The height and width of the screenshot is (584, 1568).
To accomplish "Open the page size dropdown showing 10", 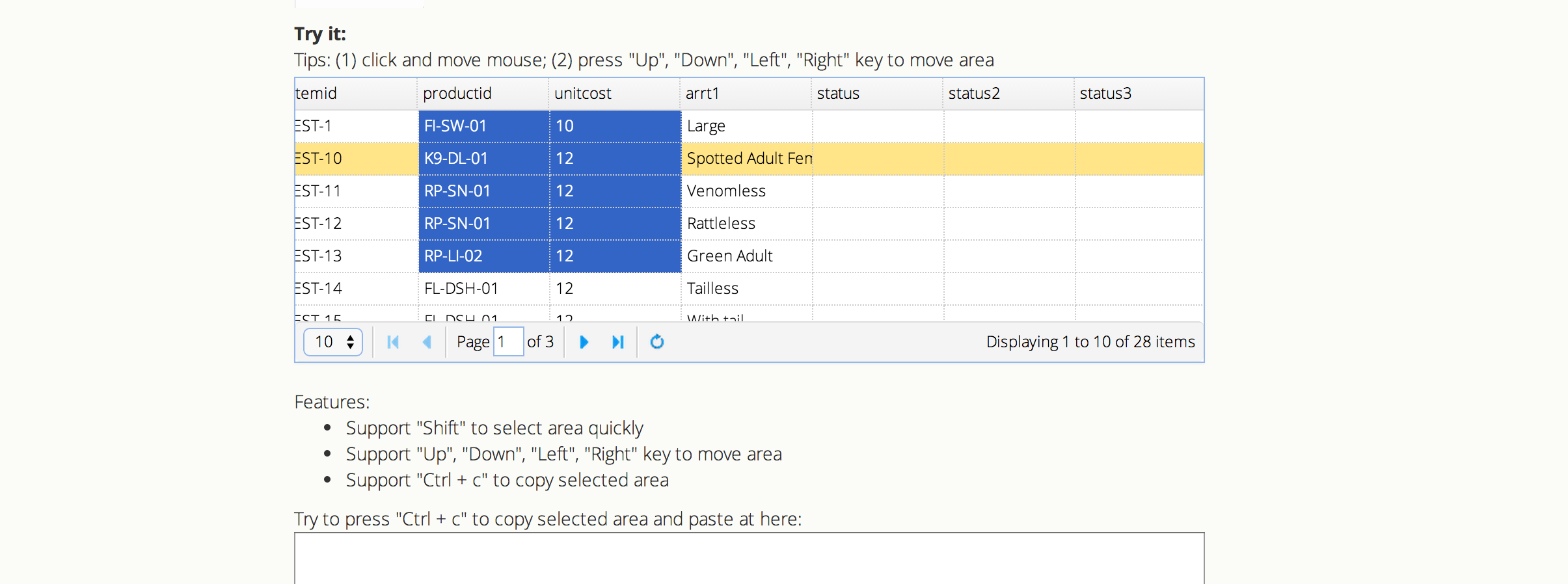I will (333, 342).
